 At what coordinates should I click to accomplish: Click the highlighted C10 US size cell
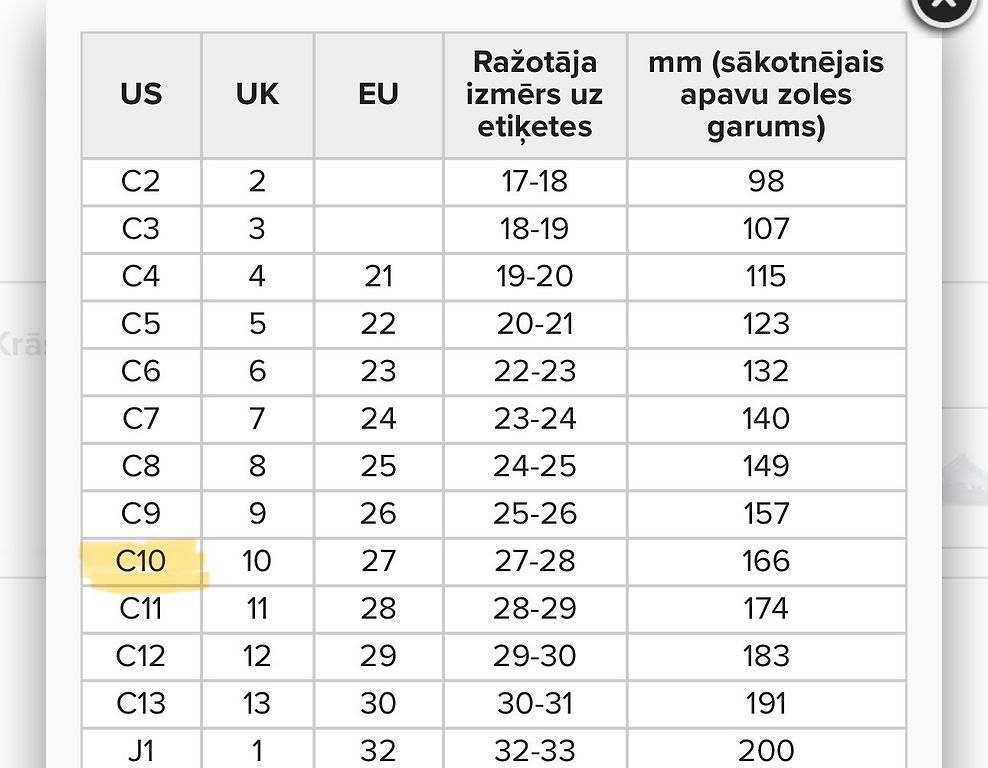point(141,561)
